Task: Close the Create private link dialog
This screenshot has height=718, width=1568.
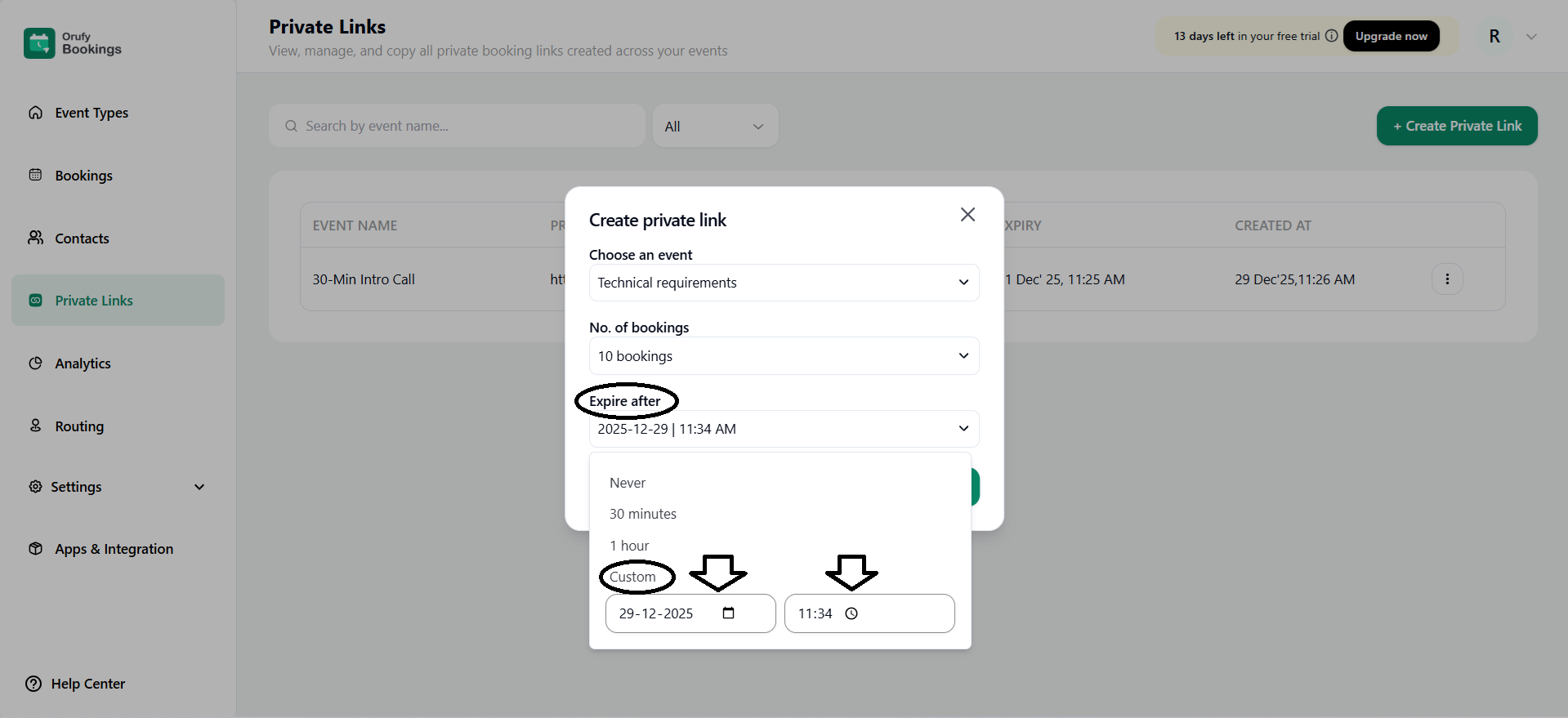Action: (967, 215)
